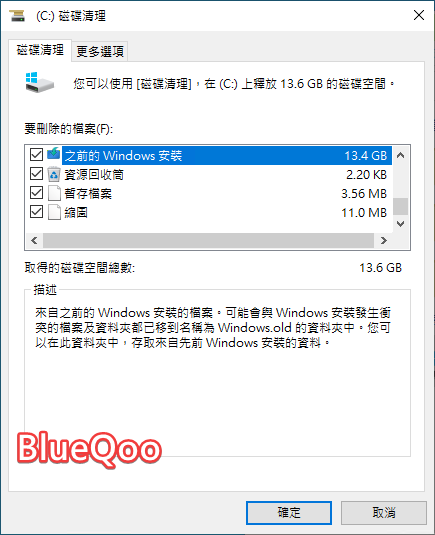Viewport: 435px width, 535px height.
Task: Toggle the 資源回收筒 checkbox
Action: click(36, 174)
